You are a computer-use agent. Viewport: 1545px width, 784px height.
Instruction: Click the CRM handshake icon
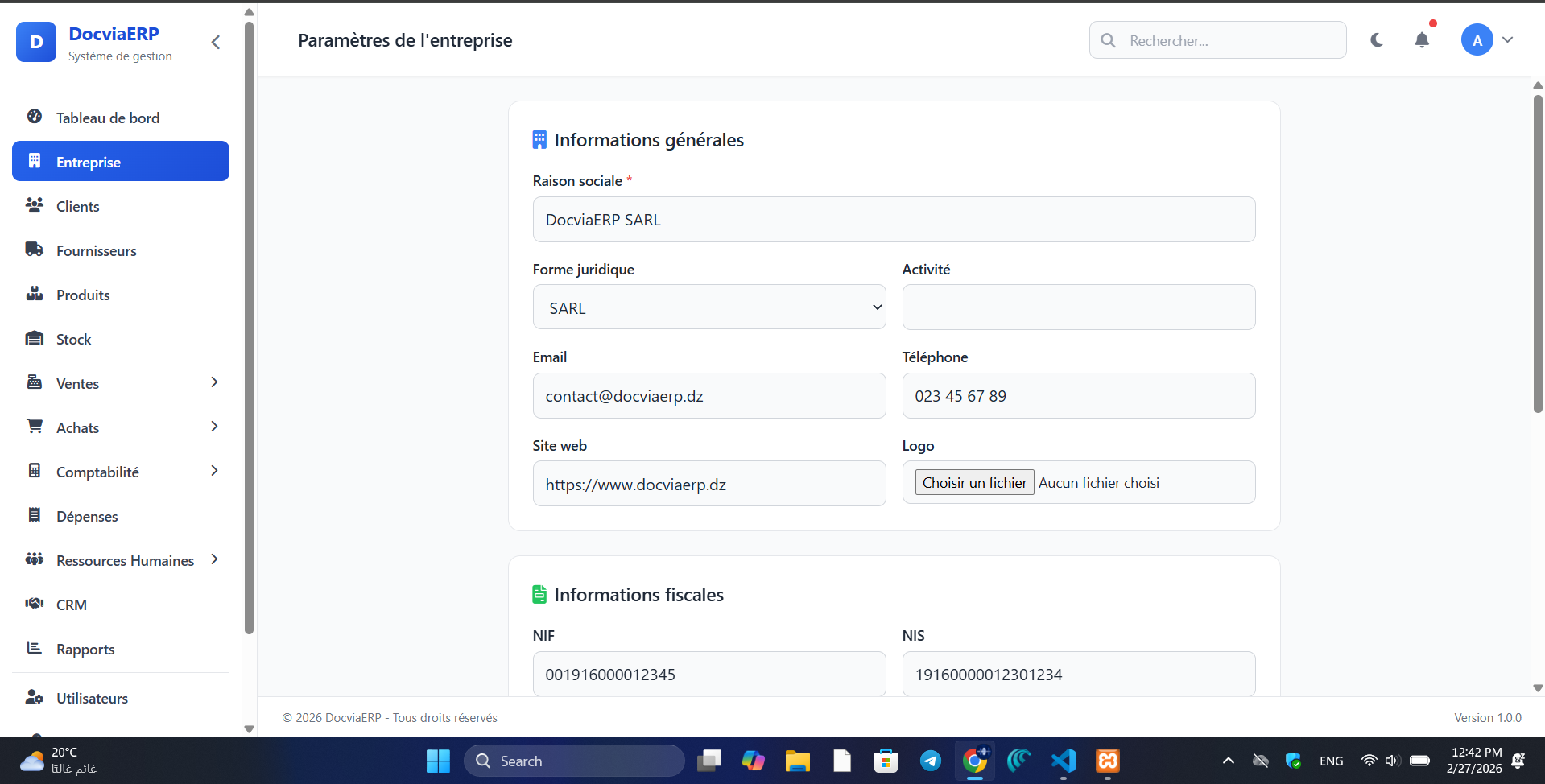point(35,604)
